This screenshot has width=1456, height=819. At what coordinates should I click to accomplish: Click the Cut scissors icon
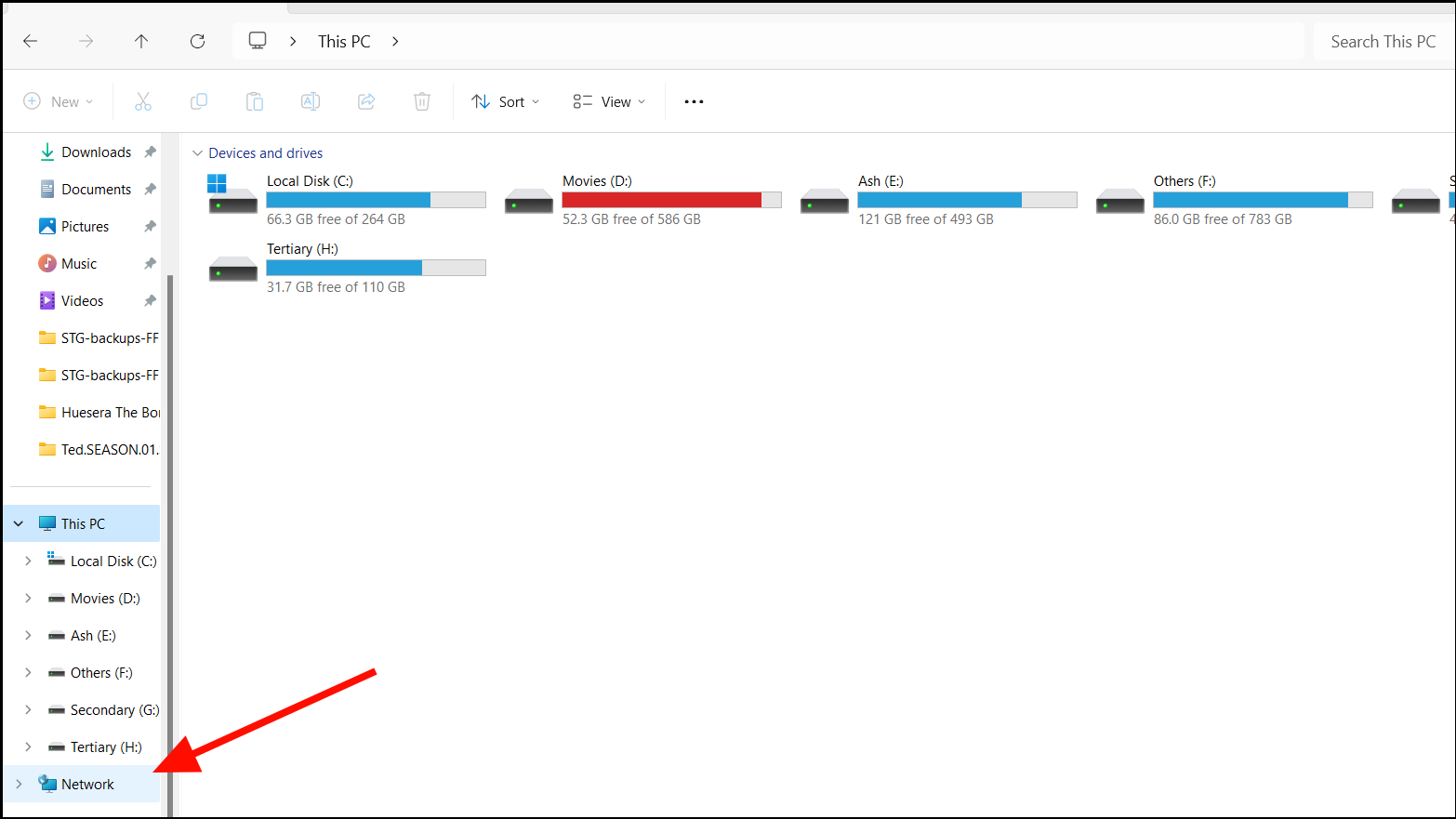coord(143,101)
